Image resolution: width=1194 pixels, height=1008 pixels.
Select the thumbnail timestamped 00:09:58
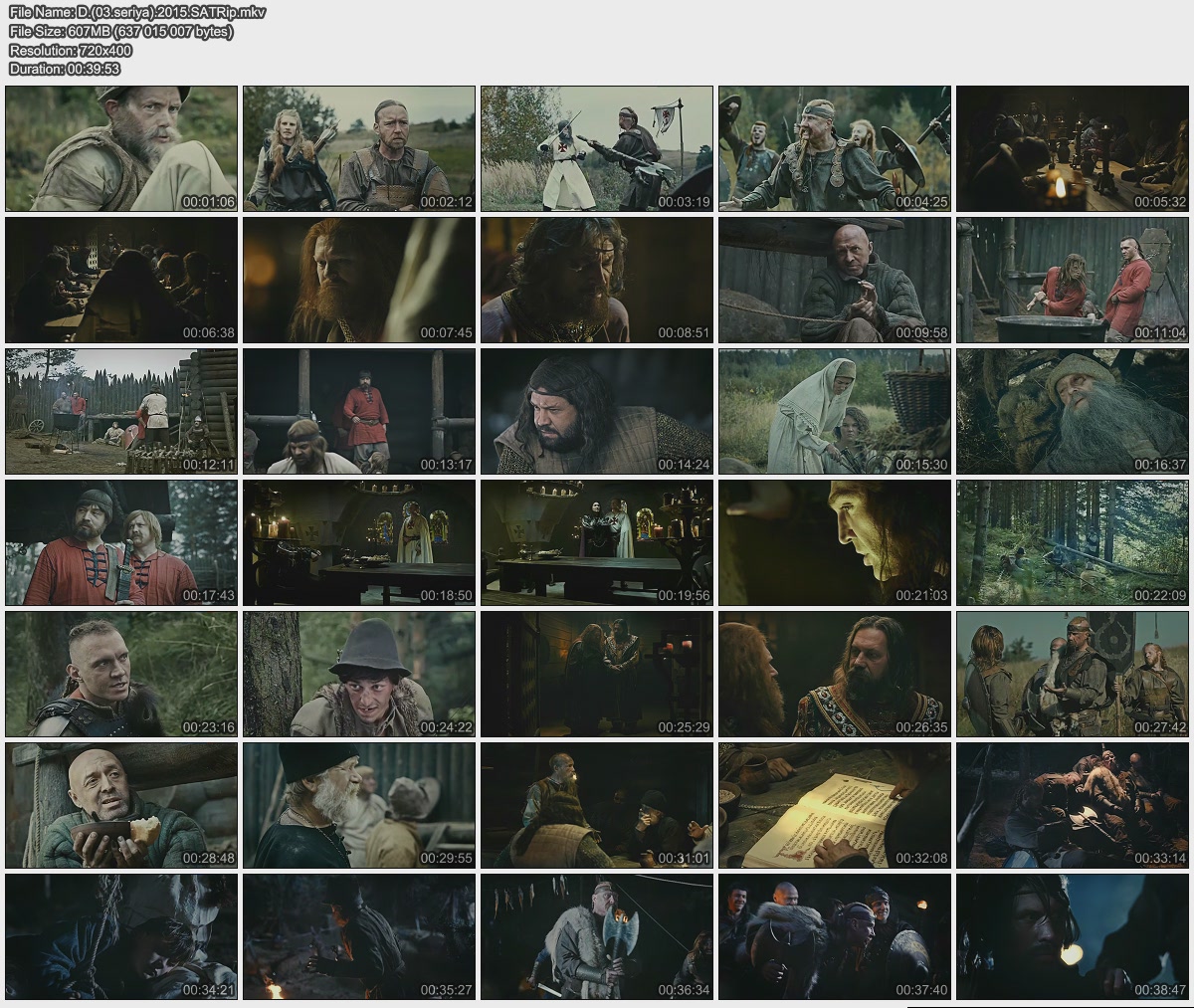click(x=835, y=280)
